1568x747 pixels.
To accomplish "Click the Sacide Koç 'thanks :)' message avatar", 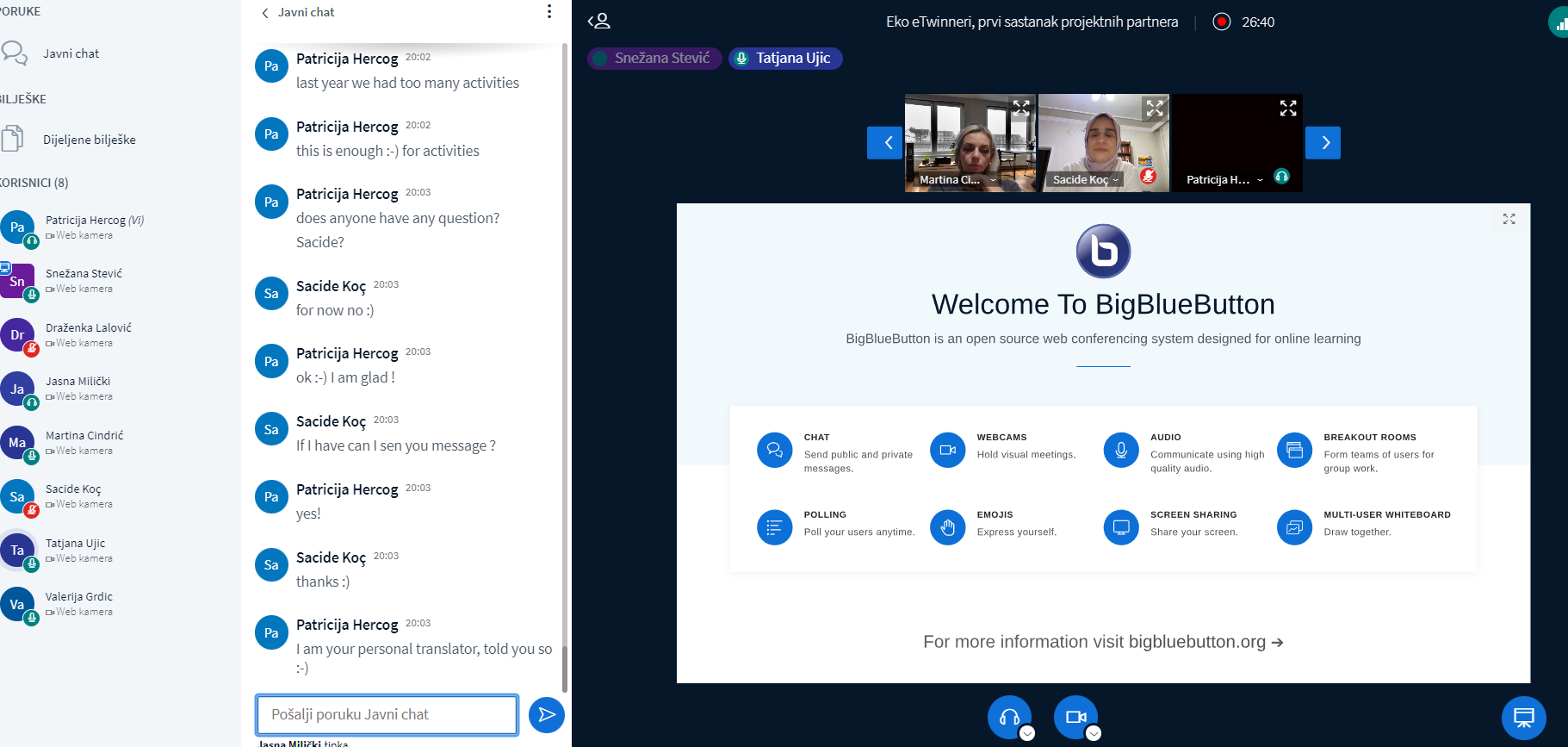I will coord(271,565).
